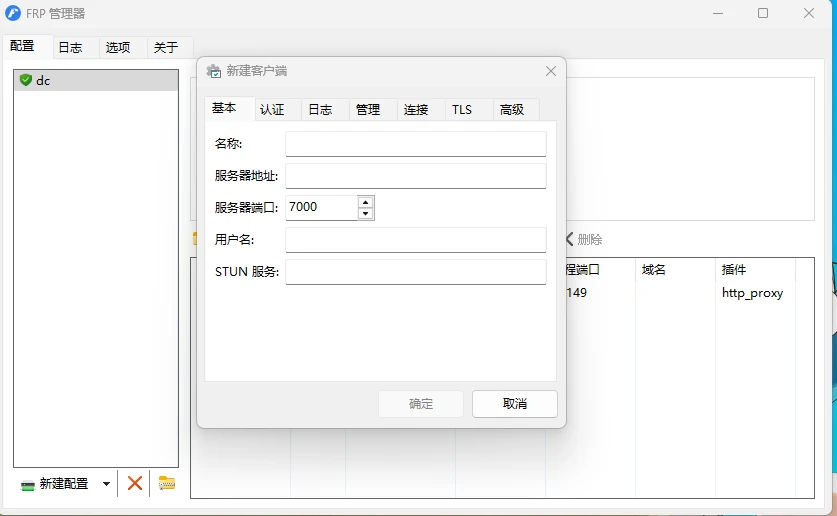Close the 新建客户端 dialog with the X

(551, 71)
